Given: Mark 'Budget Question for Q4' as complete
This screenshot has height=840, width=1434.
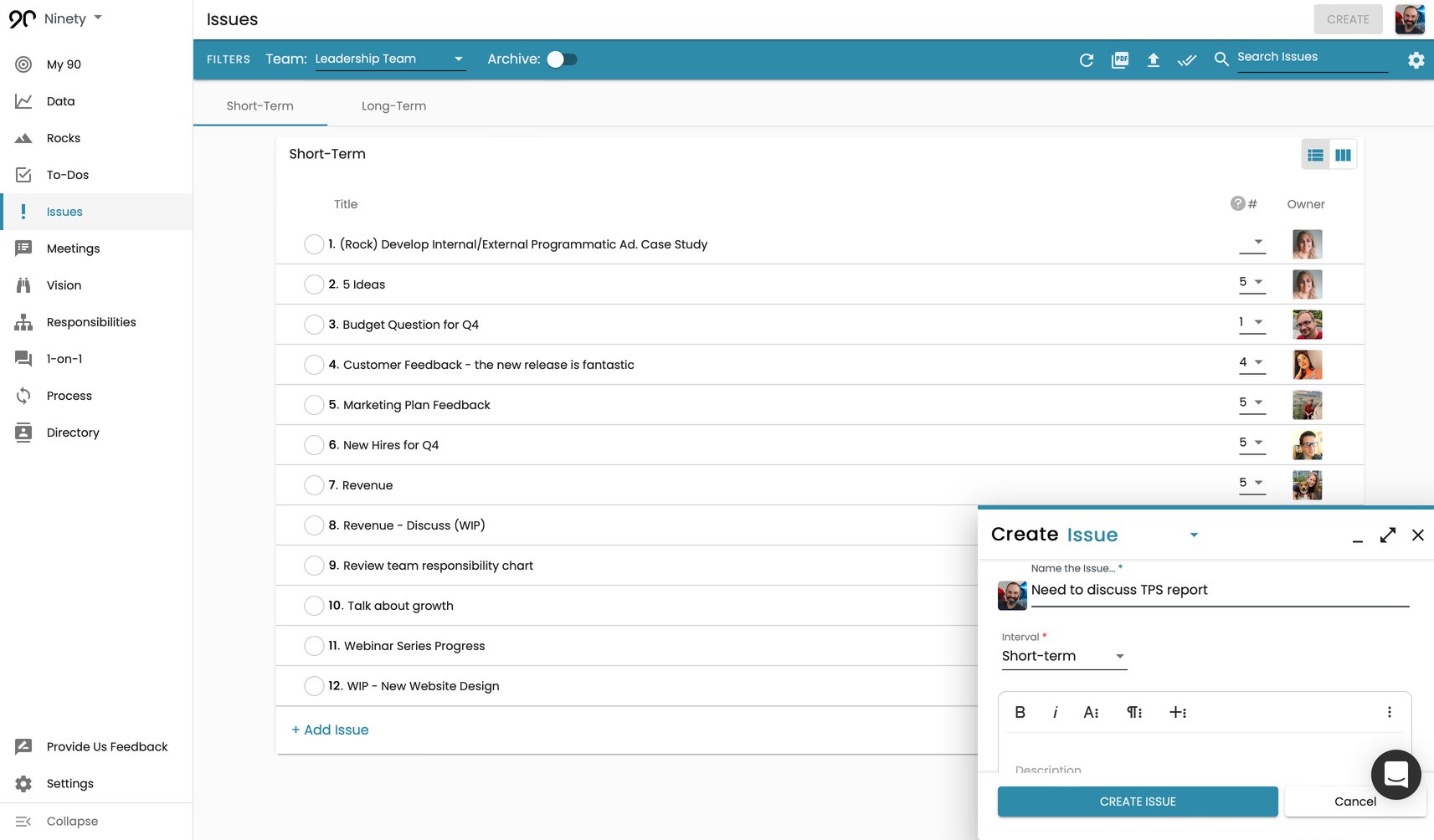Looking at the screenshot, I should pos(314,325).
